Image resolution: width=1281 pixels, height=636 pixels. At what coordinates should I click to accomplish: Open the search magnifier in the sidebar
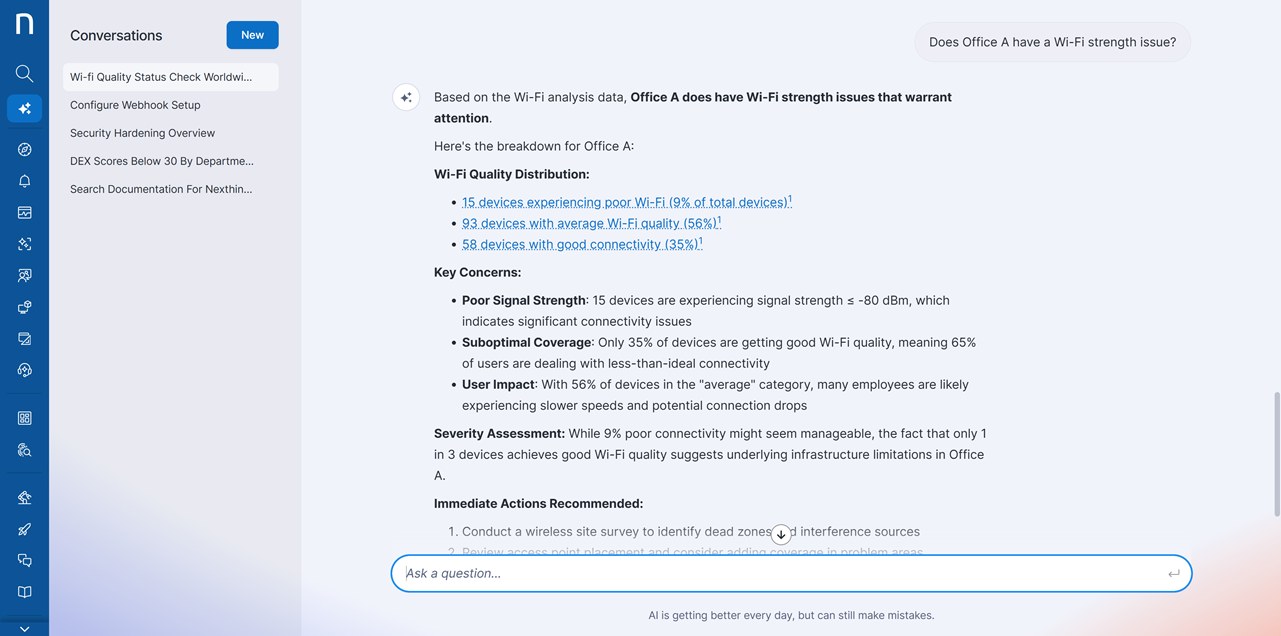24,73
